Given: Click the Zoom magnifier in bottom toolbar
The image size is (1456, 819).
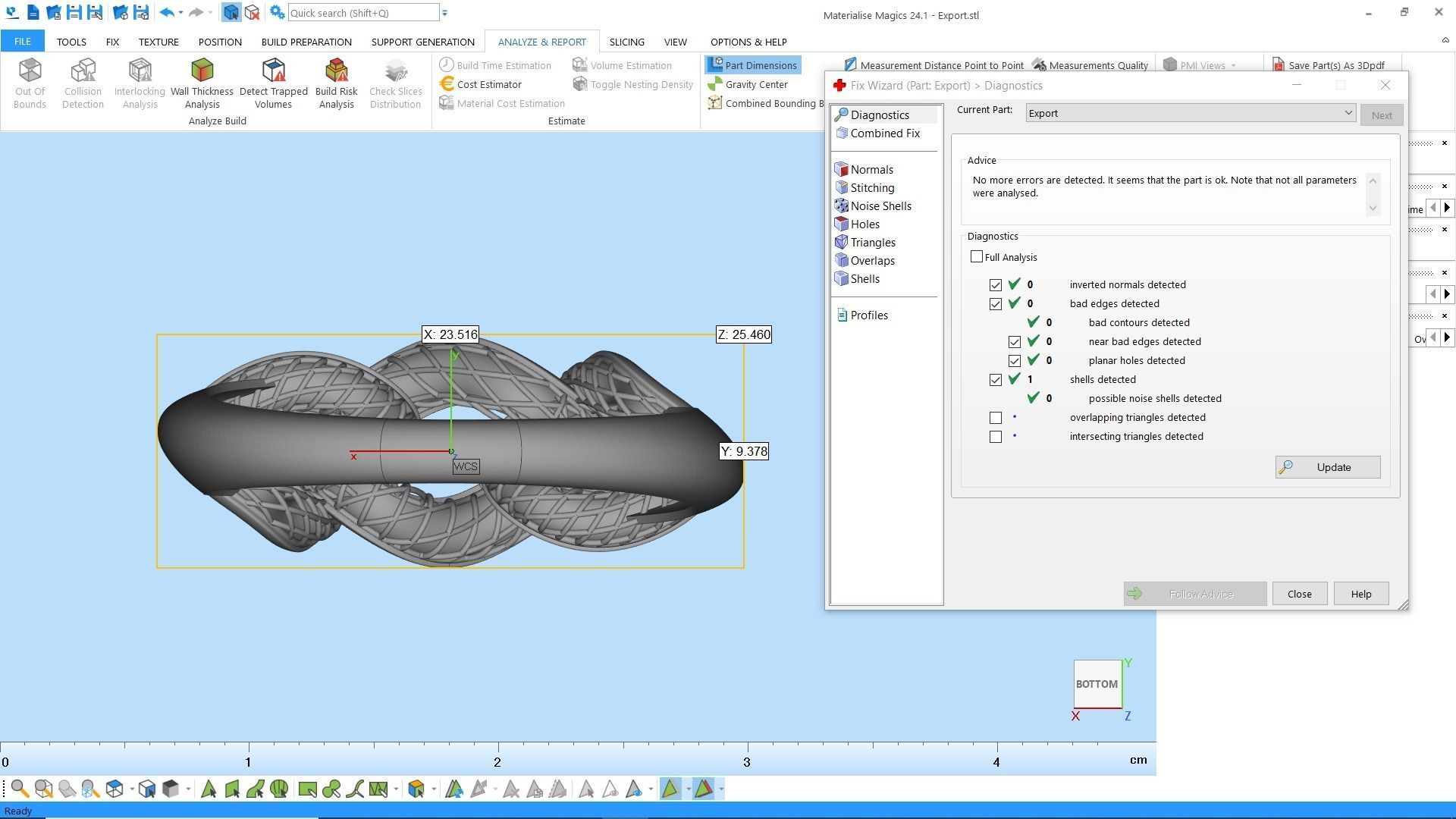Looking at the screenshot, I should (x=20, y=789).
